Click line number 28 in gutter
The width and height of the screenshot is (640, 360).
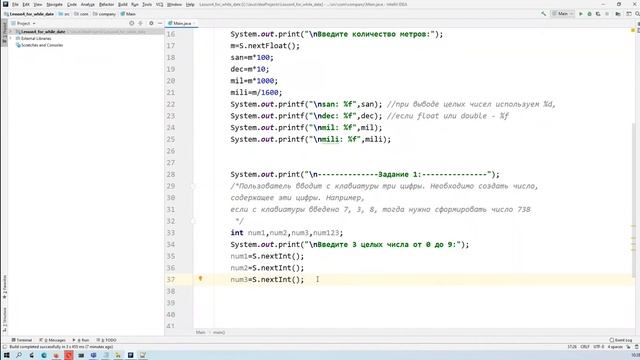(x=171, y=174)
